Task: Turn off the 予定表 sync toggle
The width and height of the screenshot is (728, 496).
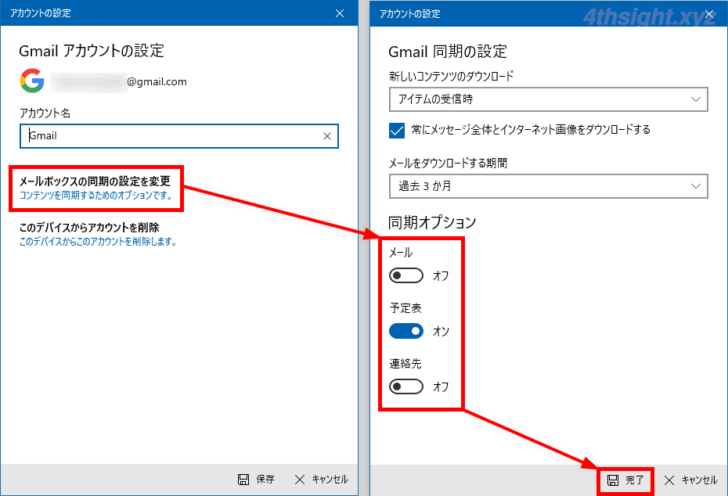Action: [406, 331]
